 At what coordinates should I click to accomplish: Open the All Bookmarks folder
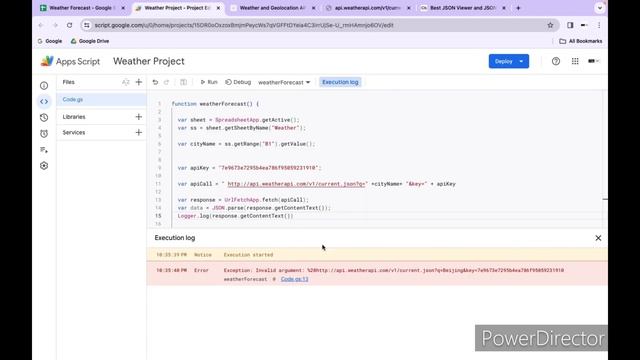pos(580,41)
